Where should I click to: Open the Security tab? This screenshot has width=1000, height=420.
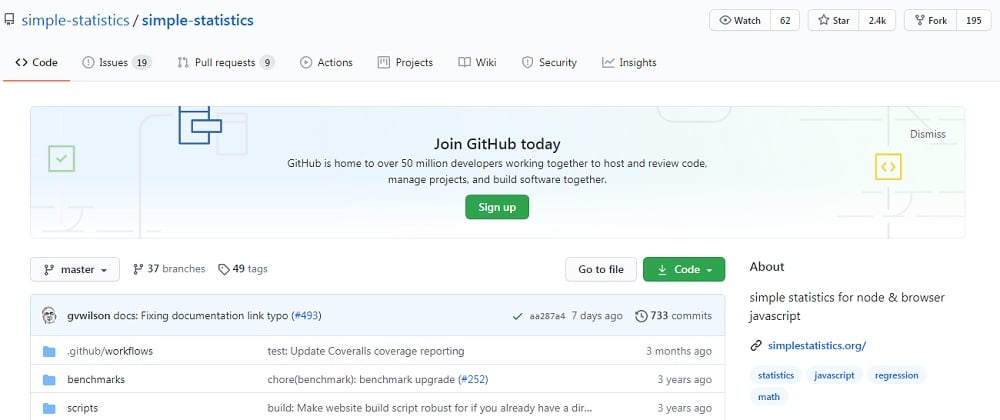click(x=549, y=62)
